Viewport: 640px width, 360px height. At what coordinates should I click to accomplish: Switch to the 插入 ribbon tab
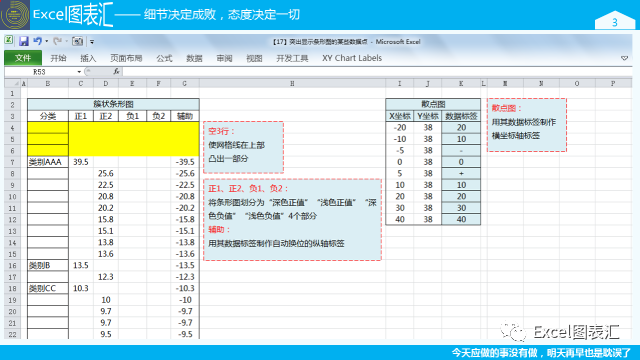pyautogui.click(x=88, y=58)
